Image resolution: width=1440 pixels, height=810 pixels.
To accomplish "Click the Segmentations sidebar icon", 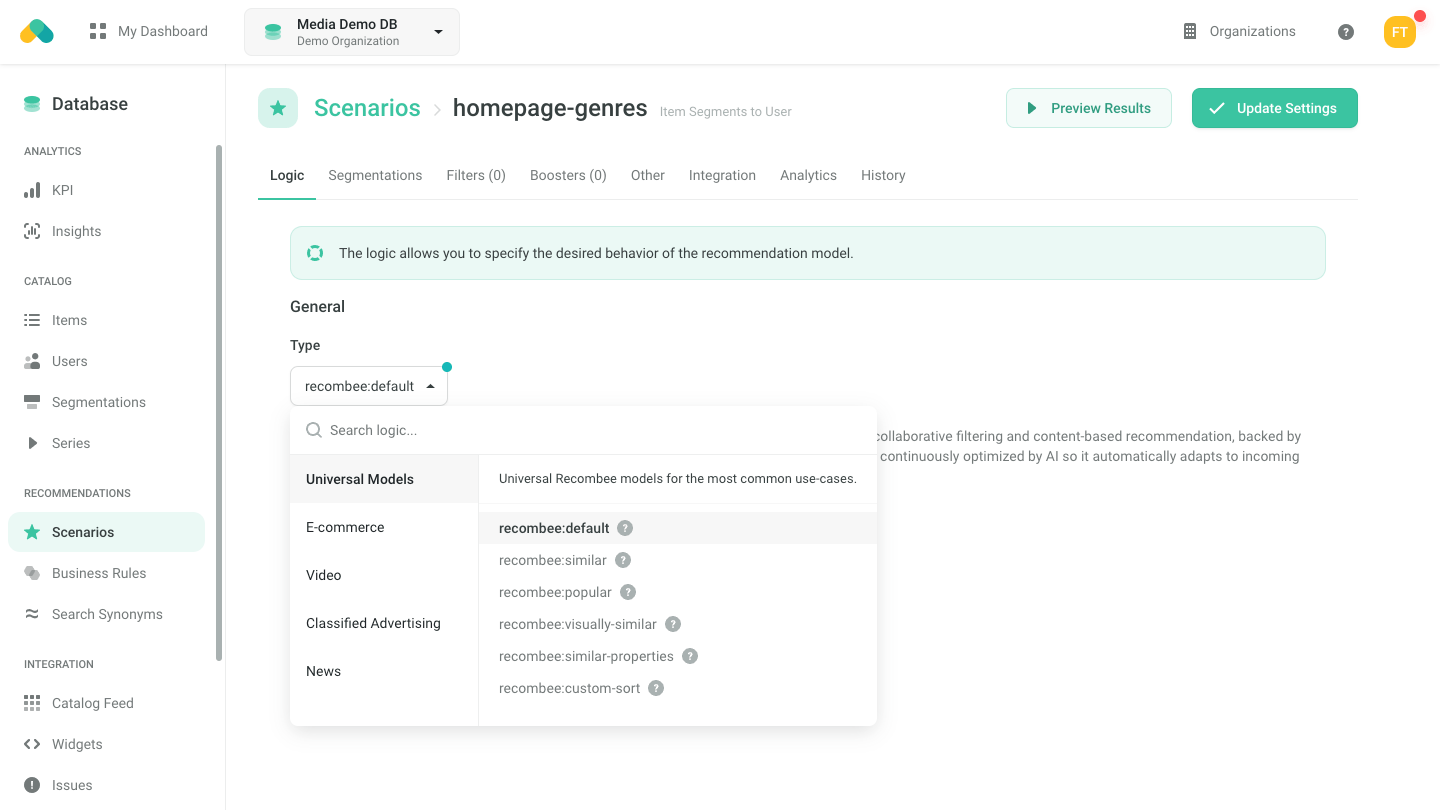I will tap(32, 402).
